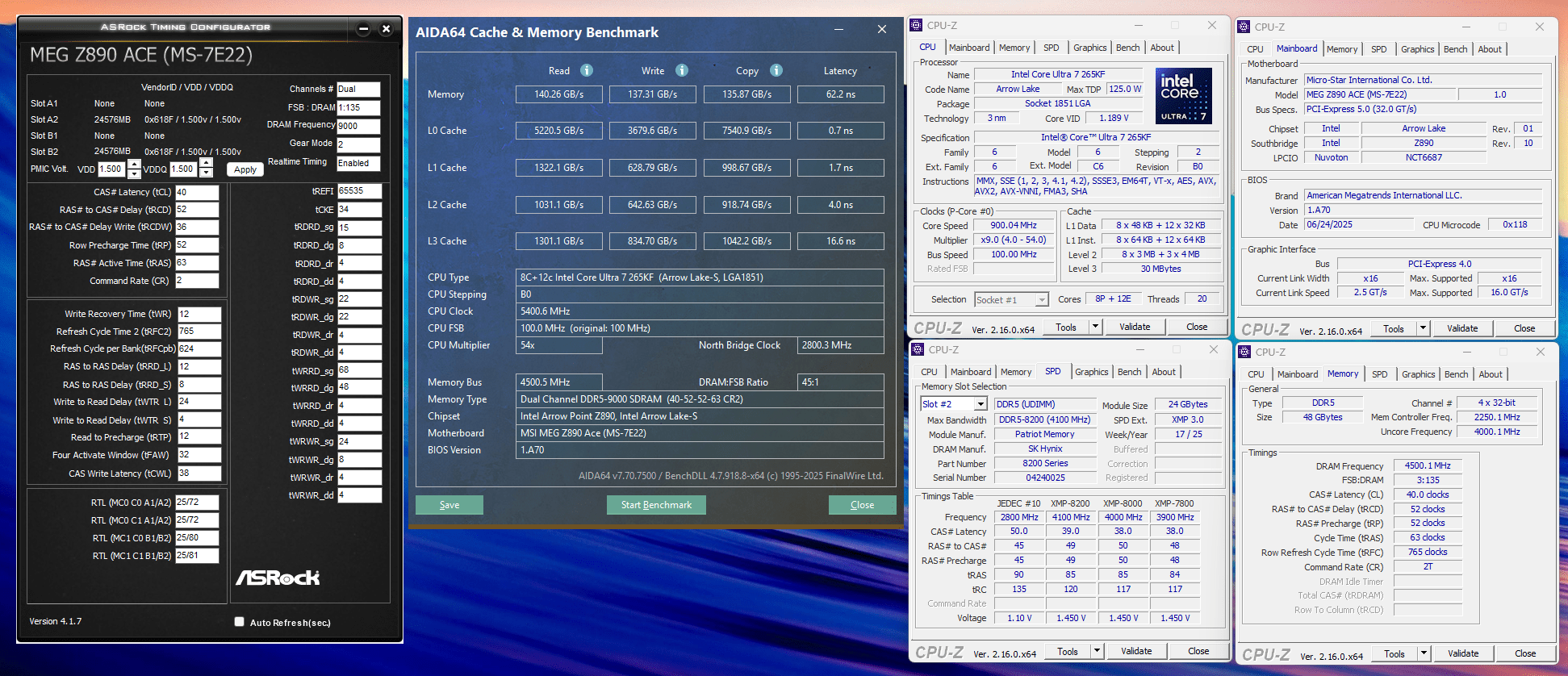Viewport: 1568px width, 676px height.
Task: Click the Save button in AIDA64
Action: (x=449, y=505)
